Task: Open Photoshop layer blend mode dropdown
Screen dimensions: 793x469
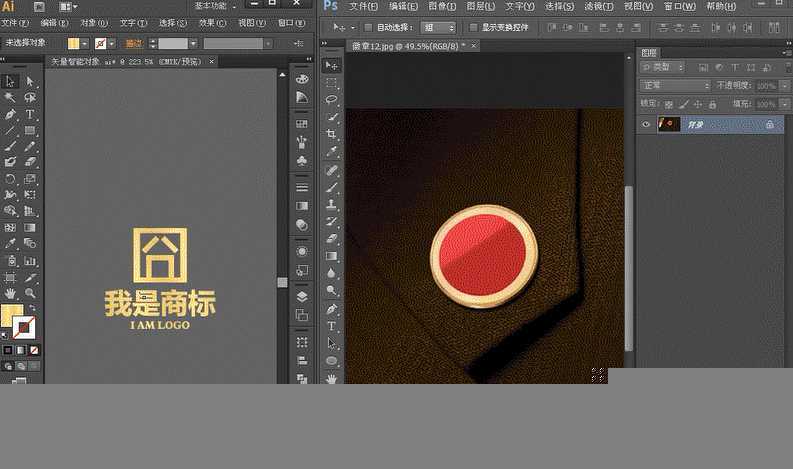Action: [675, 86]
